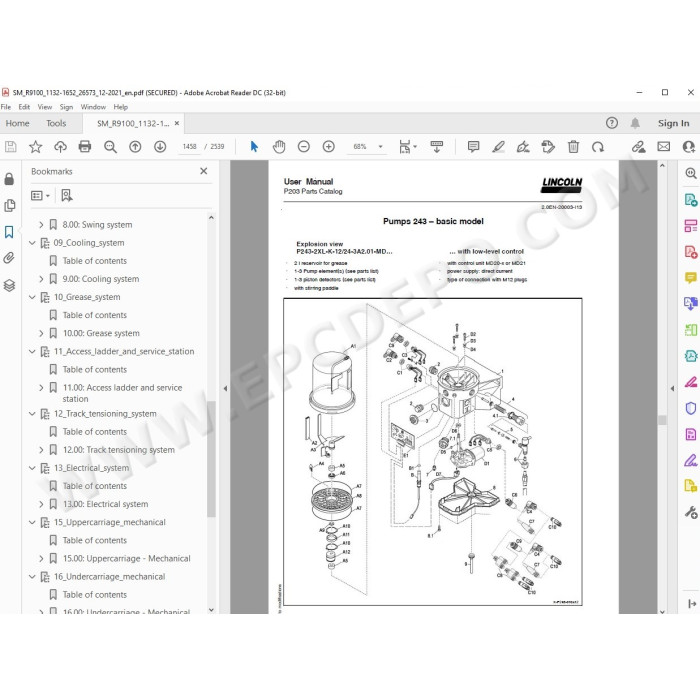Click the Sign In button

(x=673, y=123)
